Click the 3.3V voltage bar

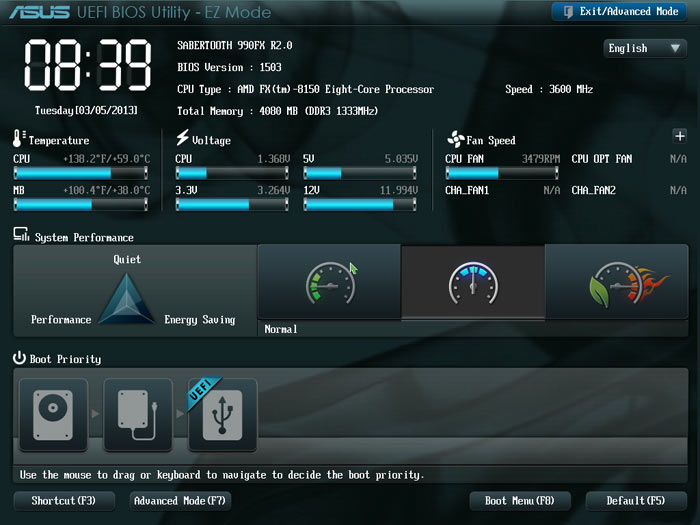(x=232, y=204)
